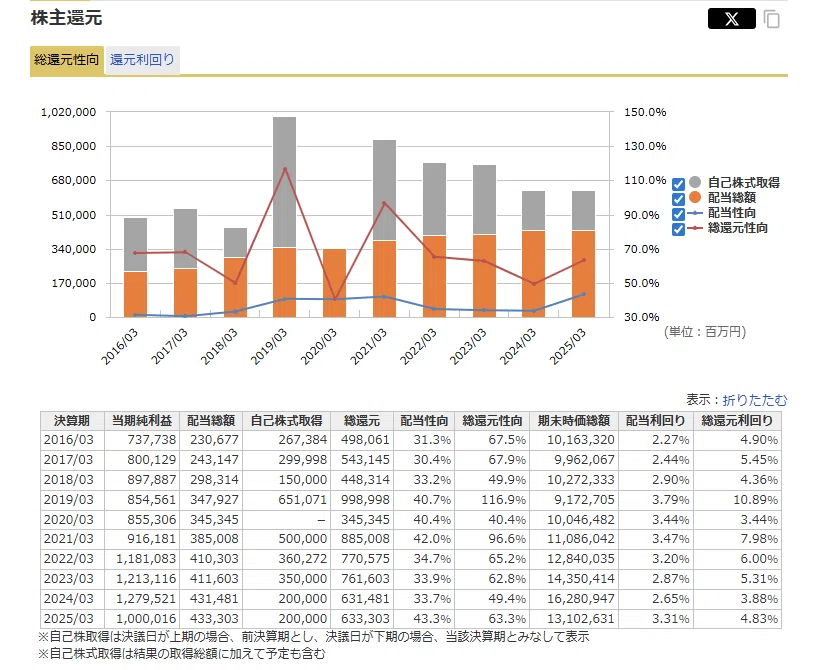Click the 2024/03 x-axis label

[518, 346]
